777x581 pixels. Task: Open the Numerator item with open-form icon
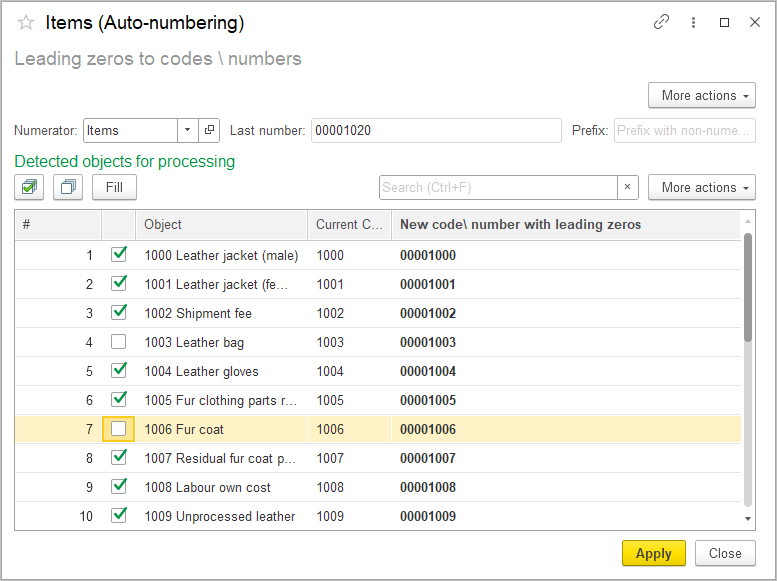209,130
